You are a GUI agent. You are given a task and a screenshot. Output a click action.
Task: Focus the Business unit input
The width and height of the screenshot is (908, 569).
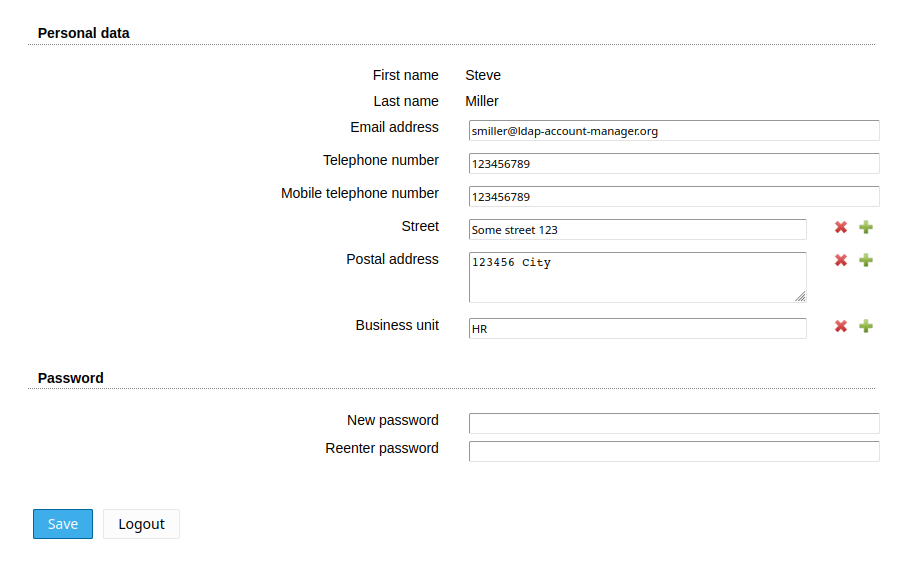coord(637,329)
